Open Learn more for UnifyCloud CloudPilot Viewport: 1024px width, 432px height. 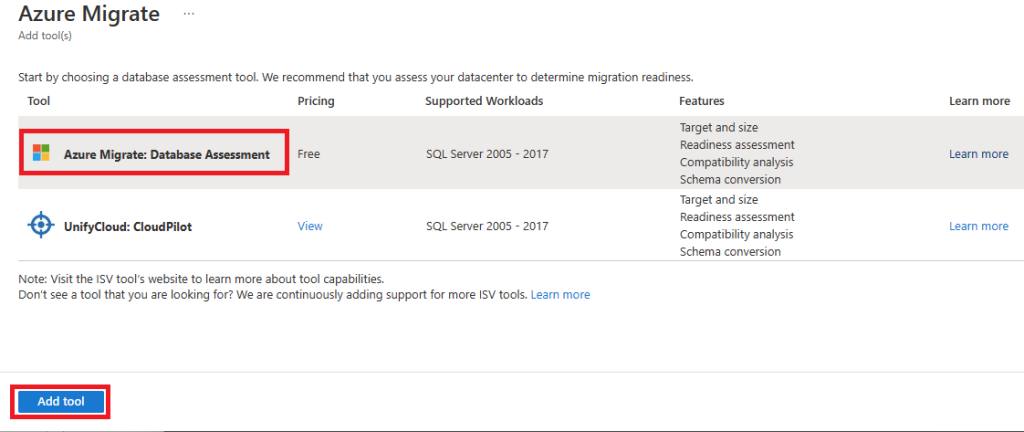coord(978,226)
